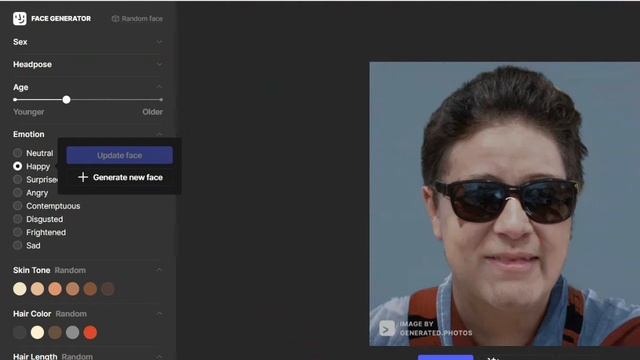The image size is (640, 360).
Task: Select the Happy emotion radio button
Action: pyautogui.click(x=17, y=166)
